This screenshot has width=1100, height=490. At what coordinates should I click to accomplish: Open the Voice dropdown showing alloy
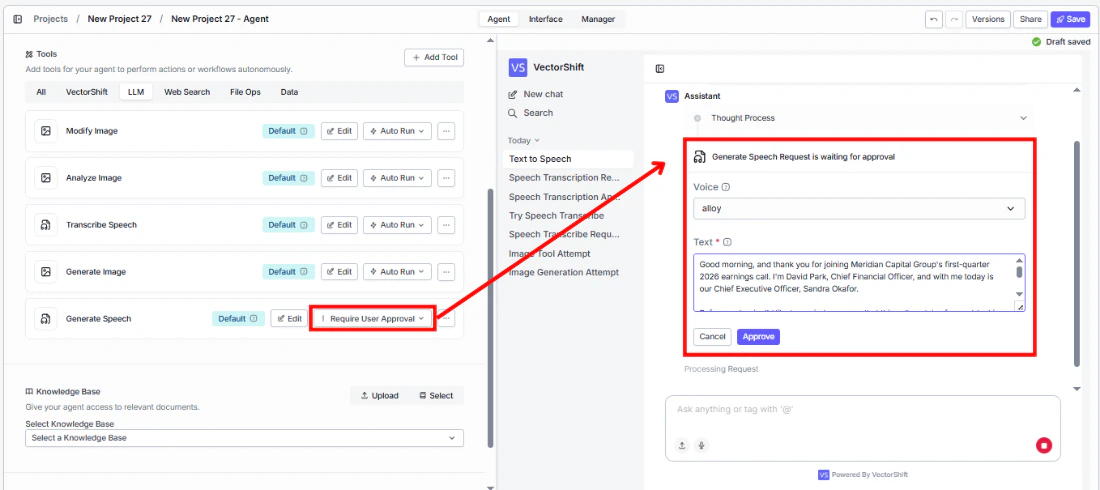[859, 208]
